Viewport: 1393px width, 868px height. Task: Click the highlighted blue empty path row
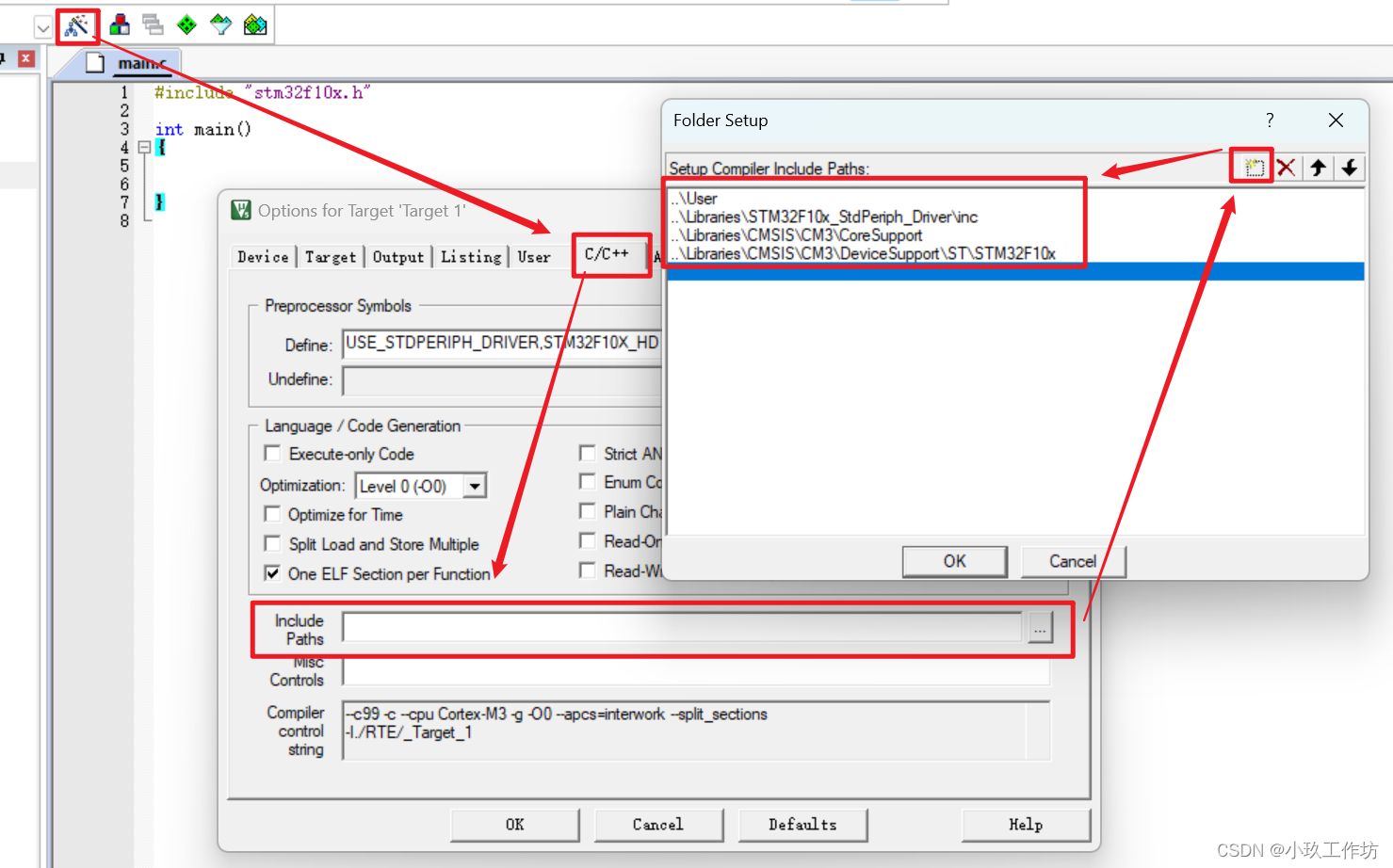tap(1015, 271)
